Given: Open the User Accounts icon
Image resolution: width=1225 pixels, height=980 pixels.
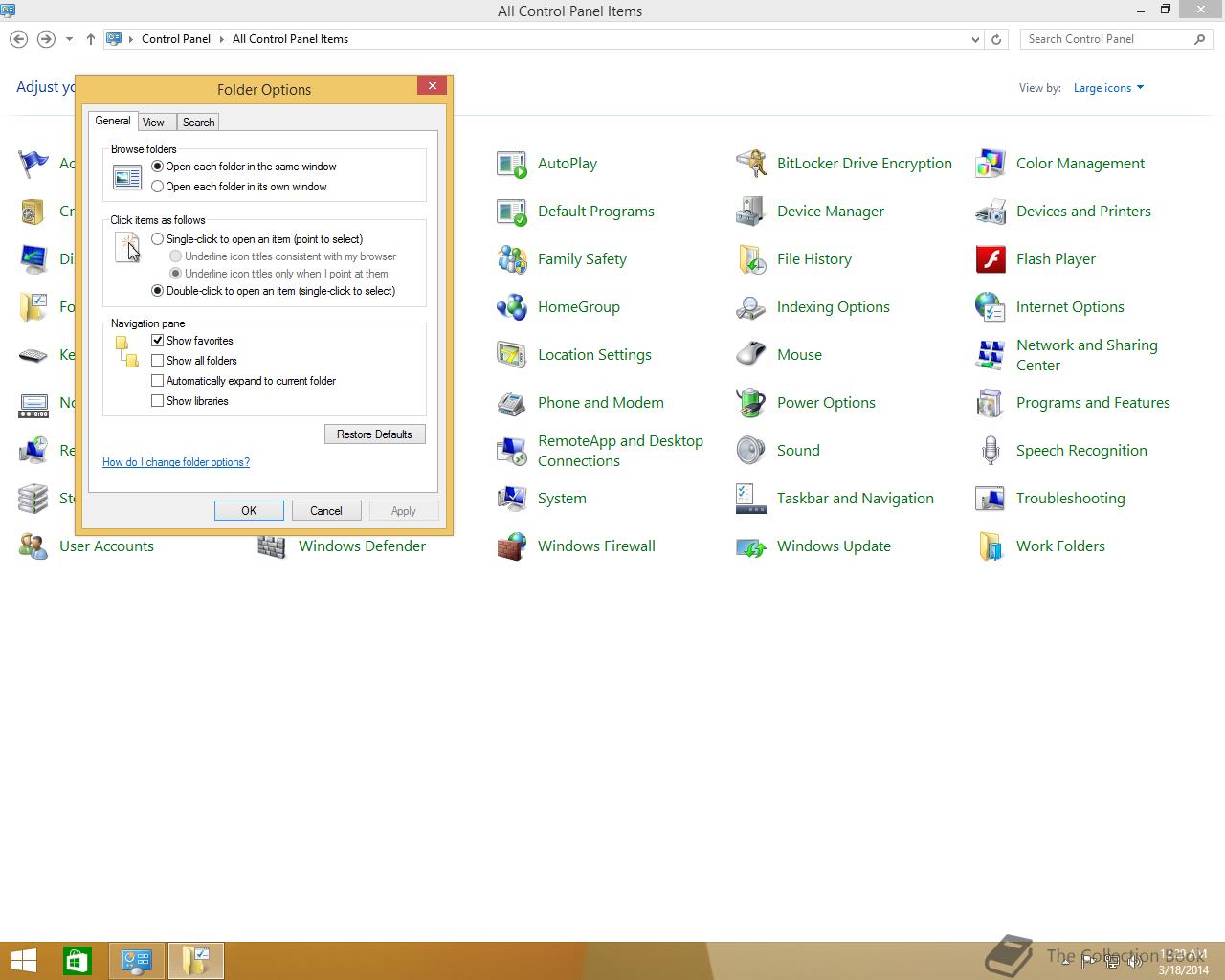Looking at the screenshot, I should [33, 546].
